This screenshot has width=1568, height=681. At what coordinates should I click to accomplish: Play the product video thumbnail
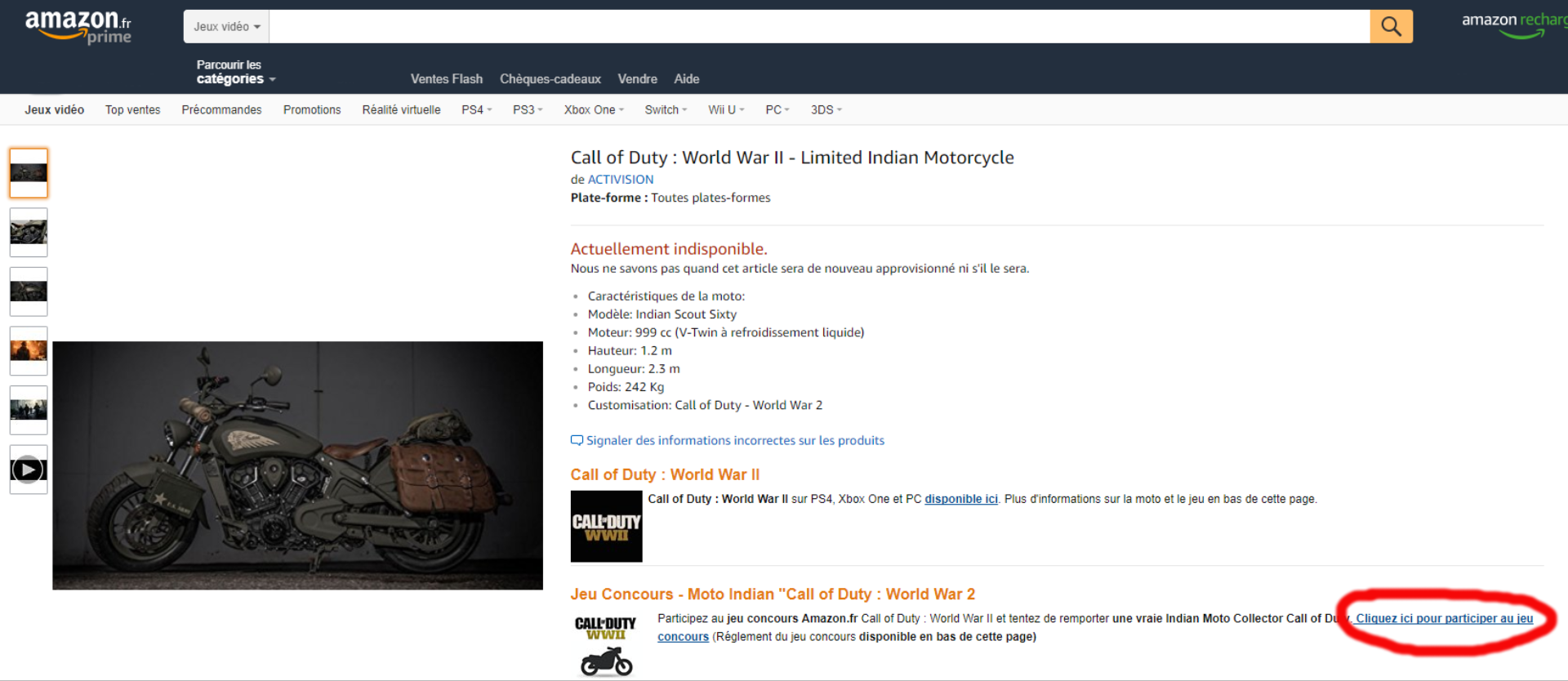tap(29, 470)
